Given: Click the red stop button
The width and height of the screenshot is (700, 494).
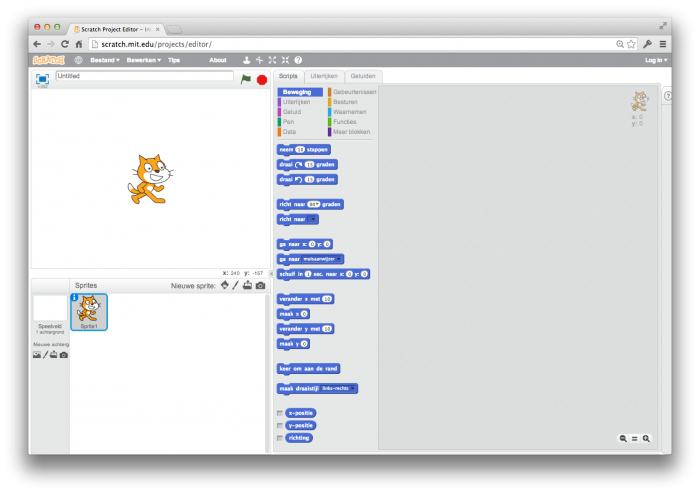Looking at the screenshot, I should pyautogui.click(x=262, y=80).
